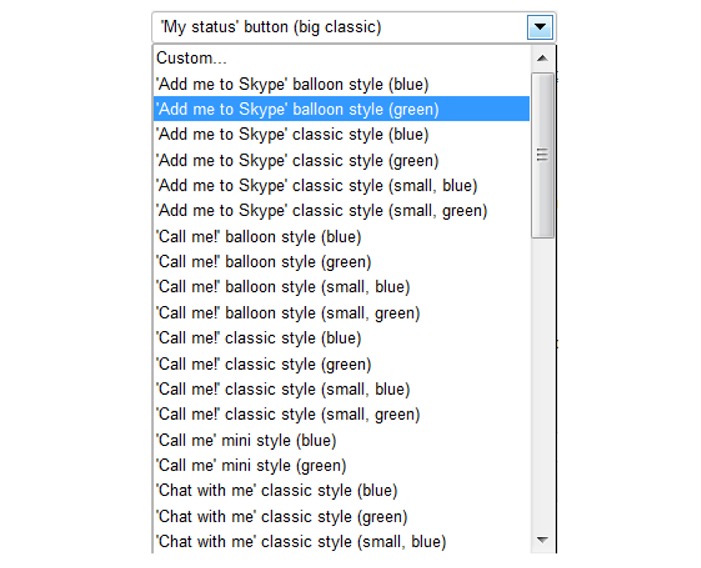Choose 'Call me' mini style (green)

click(251, 465)
